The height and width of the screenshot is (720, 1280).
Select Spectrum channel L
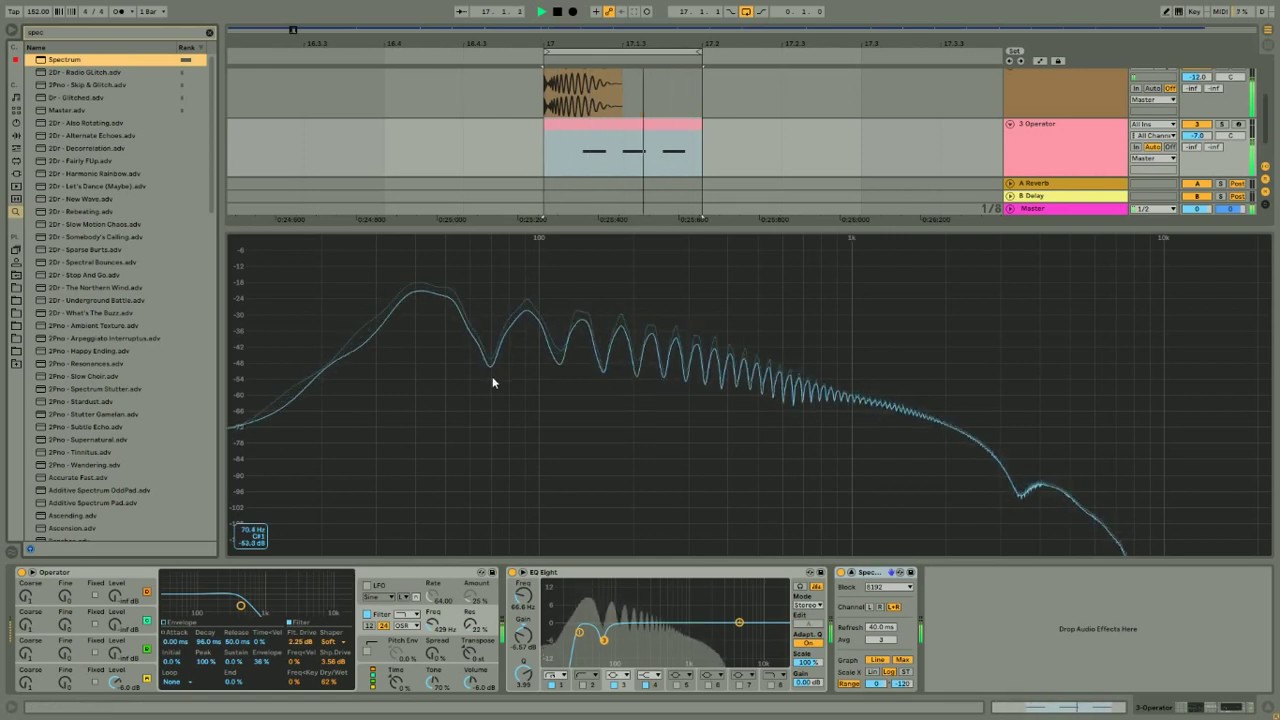pos(870,607)
